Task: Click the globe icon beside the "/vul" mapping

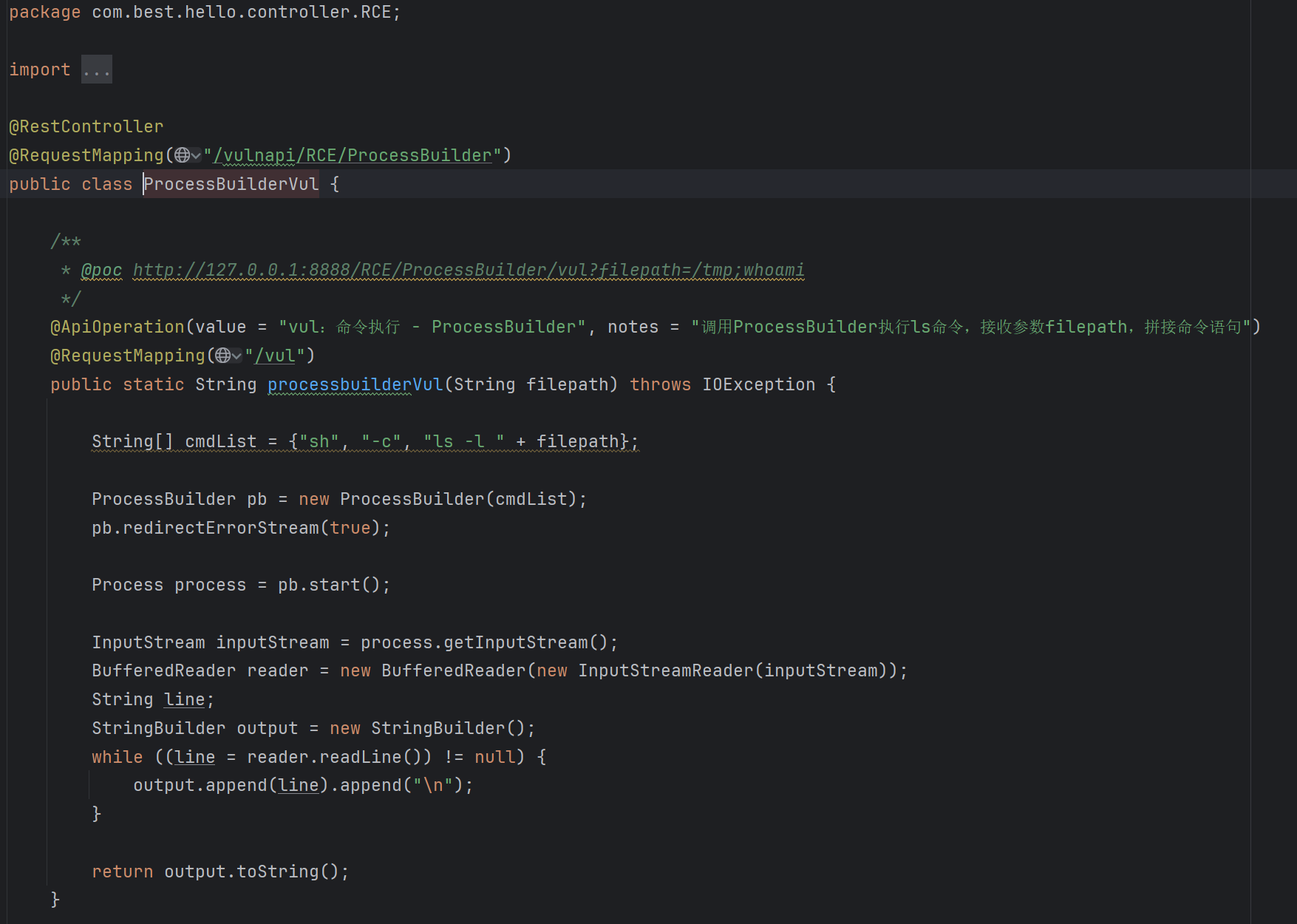Action: click(x=223, y=356)
